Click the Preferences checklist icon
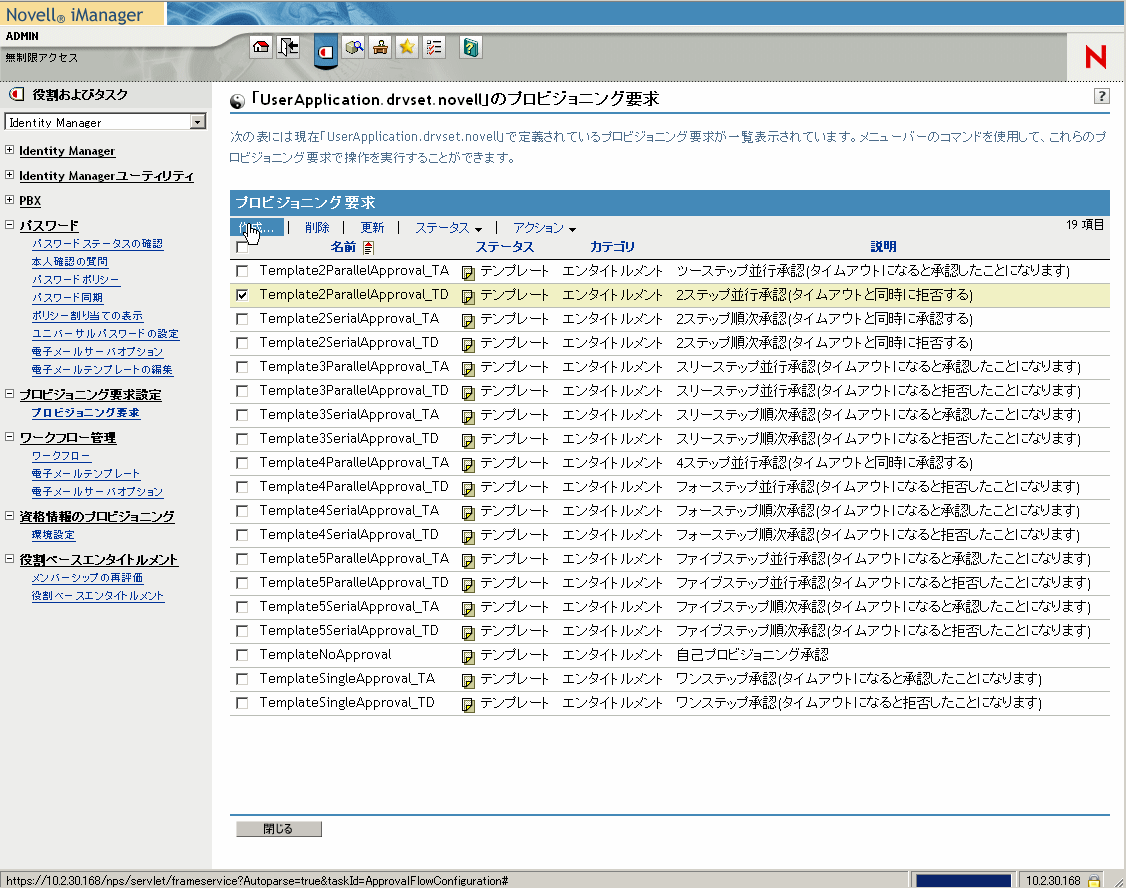This screenshot has height=889, width=1126. pyautogui.click(x=434, y=47)
